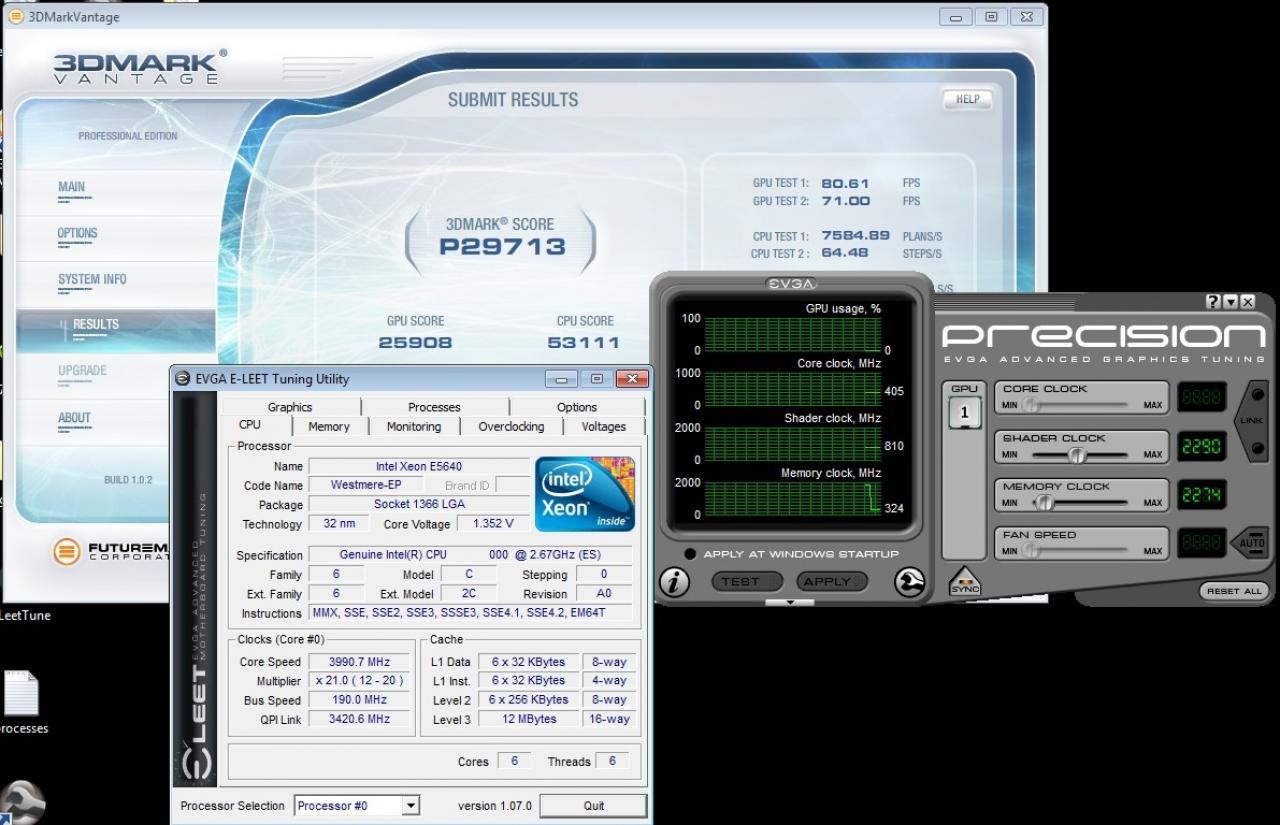Click the HELP button in 3DMark Vantage
Screen dimensions: 1280x825
[x=967, y=99]
